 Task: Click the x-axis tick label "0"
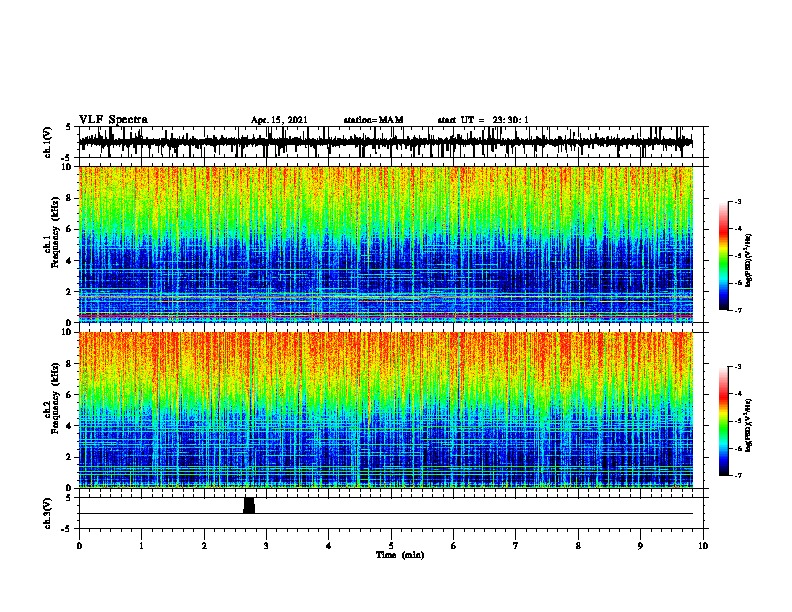[79, 545]
